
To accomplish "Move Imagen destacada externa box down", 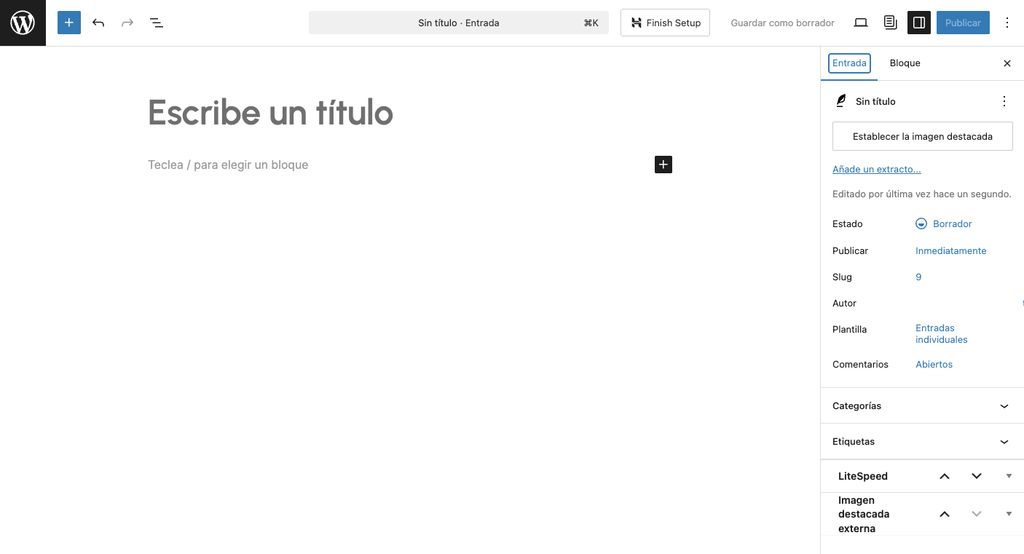I will (976, 514).
